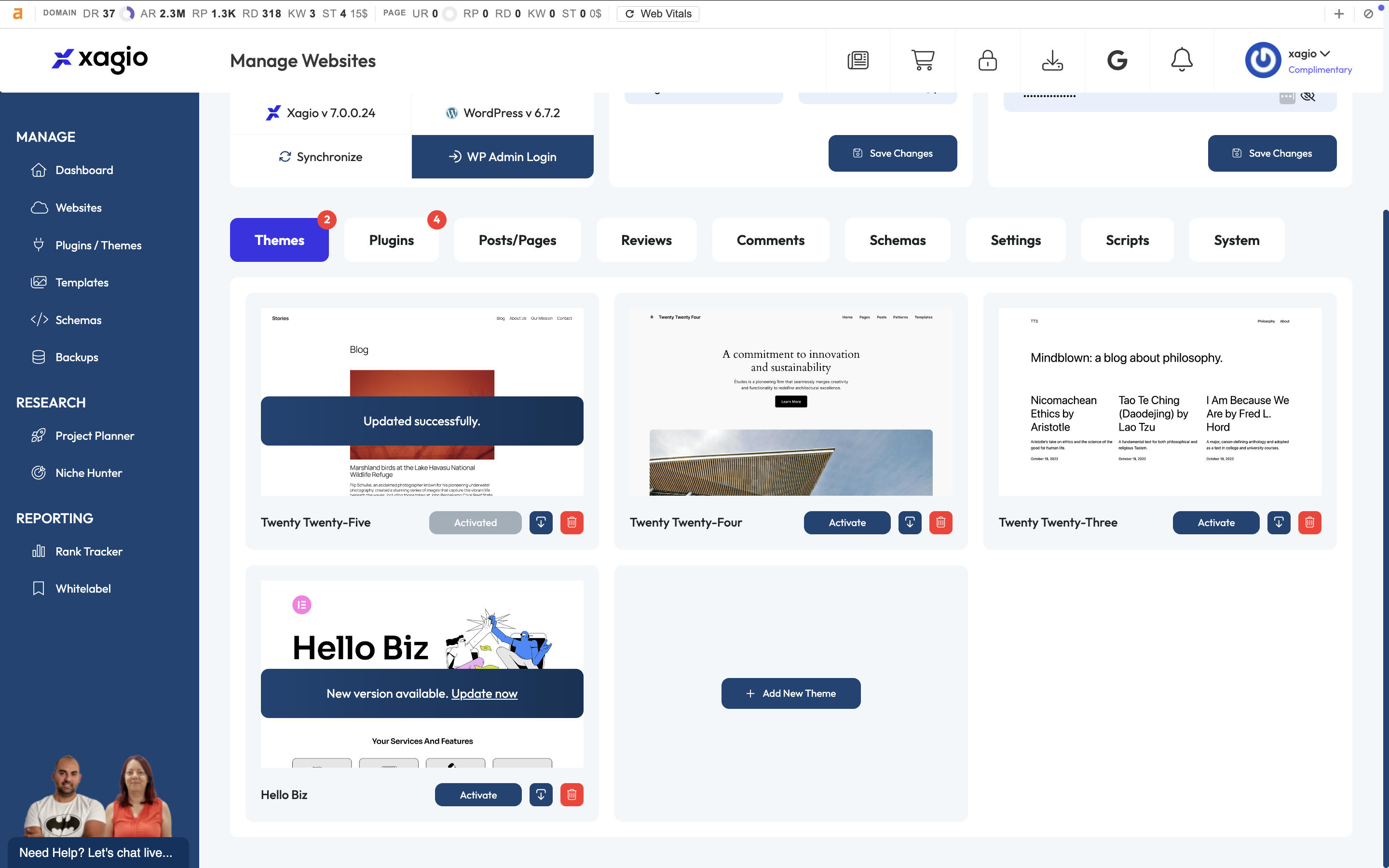
Task: Click the Twenty Twenty-Four update arrow icon
Action: point(910,522)
